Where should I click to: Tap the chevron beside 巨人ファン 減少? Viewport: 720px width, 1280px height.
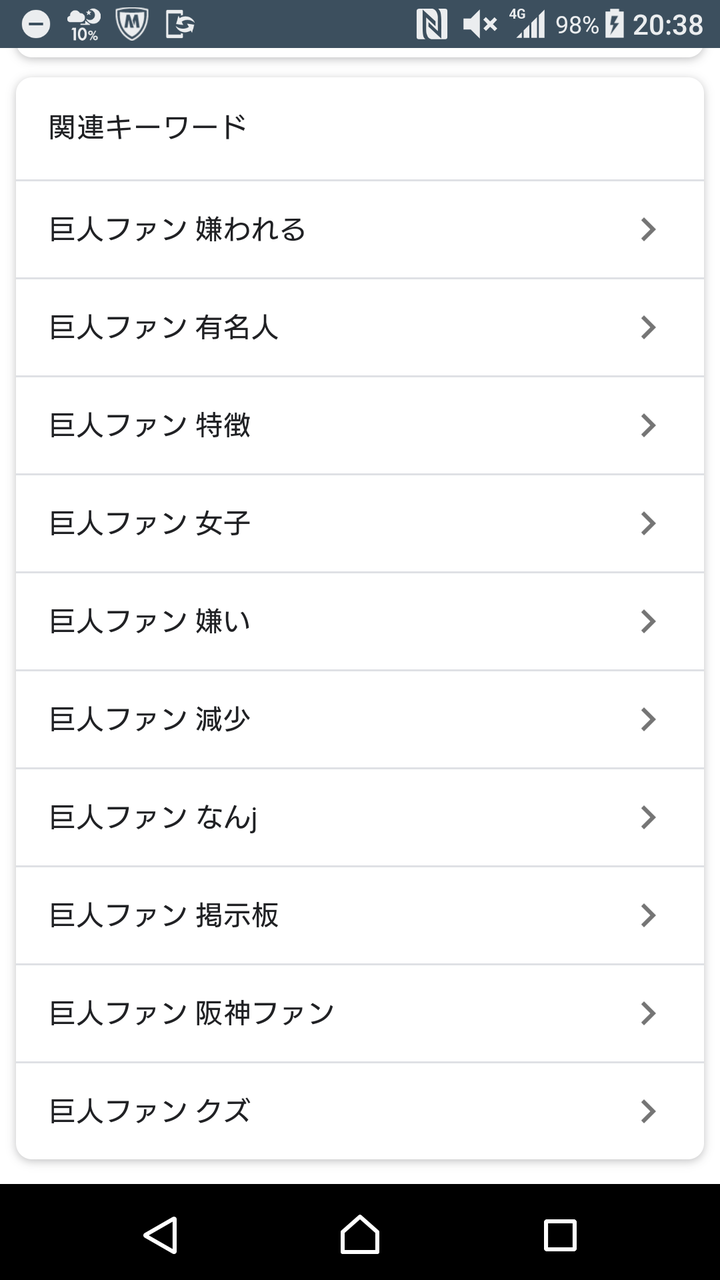[x=648, y=720]
